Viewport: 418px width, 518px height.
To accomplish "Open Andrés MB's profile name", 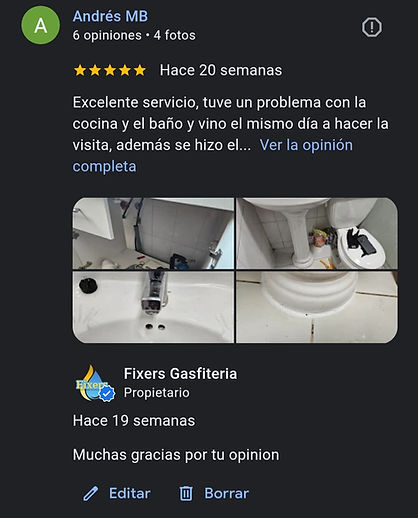I will [x=110, y=16].
